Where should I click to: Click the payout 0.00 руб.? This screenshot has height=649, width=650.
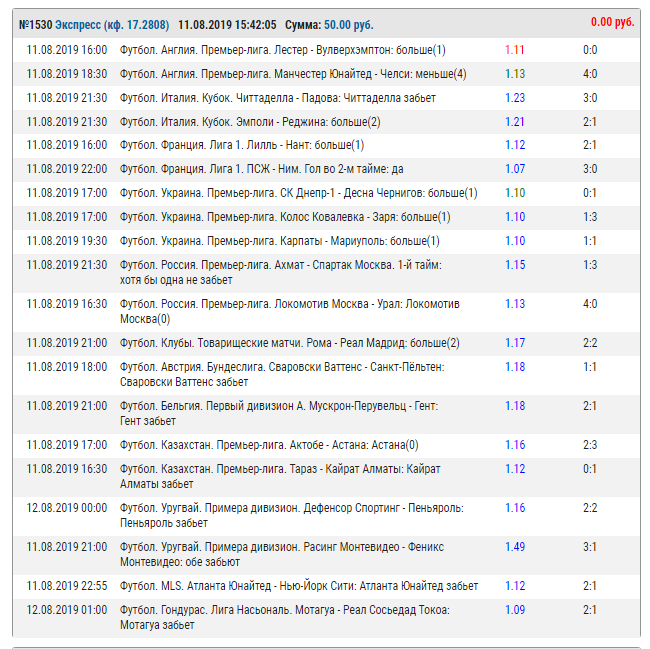point(613,22)
